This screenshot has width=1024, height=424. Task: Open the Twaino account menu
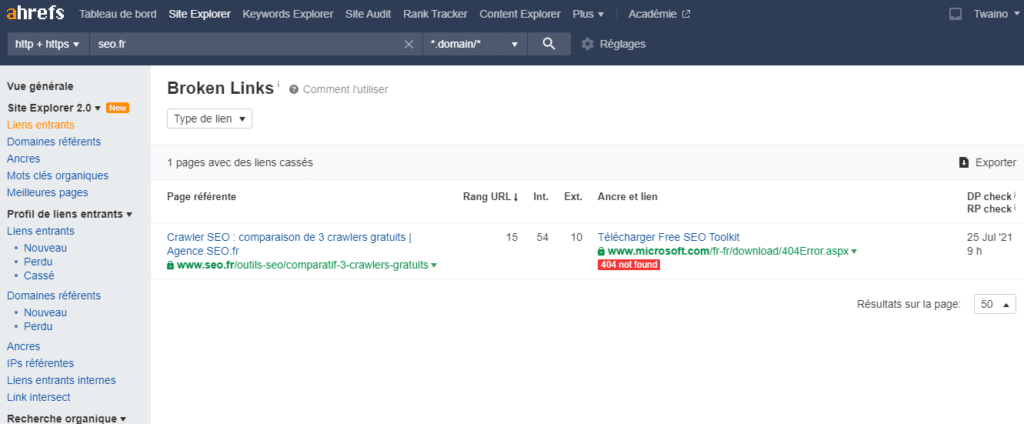point(997,14)
